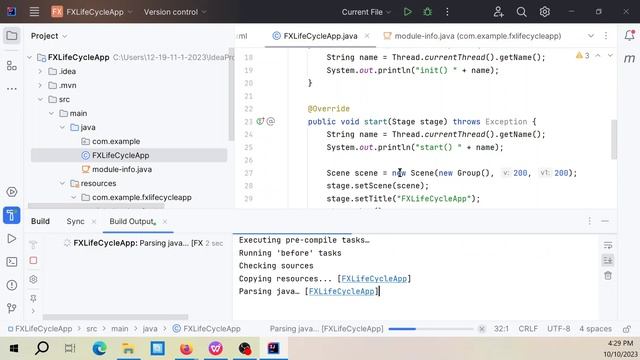The height and width of the screenshot is (360, 640).
Task: Toggle scroll to end of build output
Action: click(x=608, y=260)
